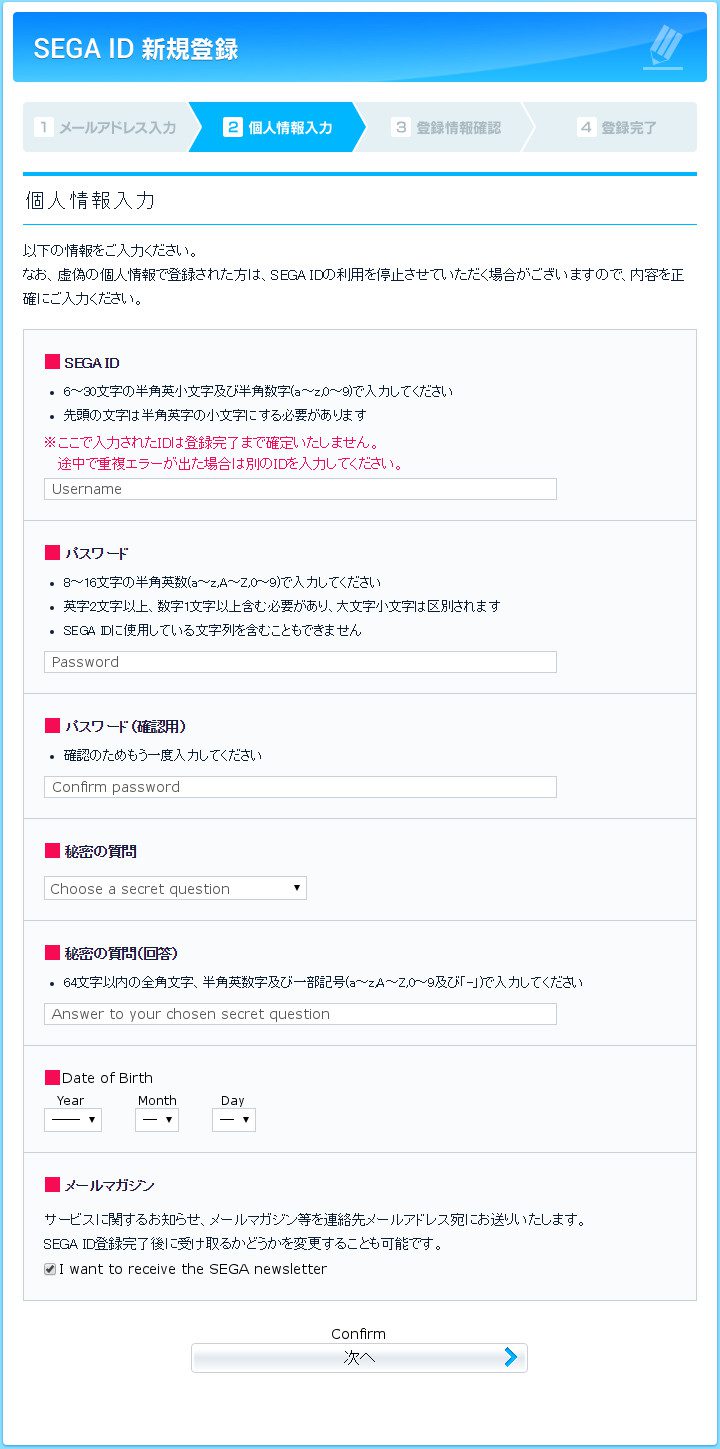This screenshot has height=1449, width=720.
Task: Click the pencil icon in the header
Action: tap(663, 48)
